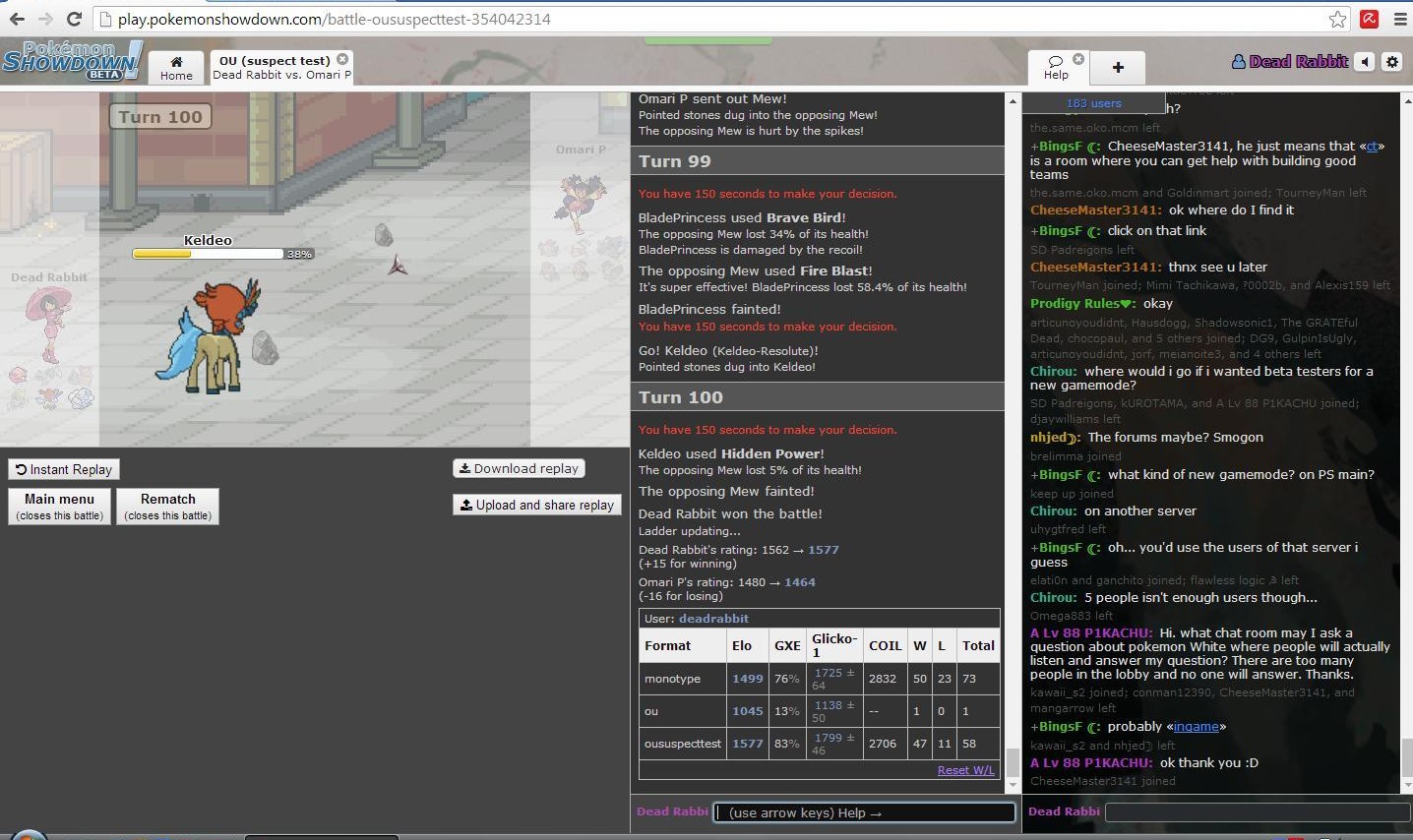Reload the page with the refresh icon
The height and width of the screenshot is (840, 1413).
pyautogui.click(x=74, y=19)
